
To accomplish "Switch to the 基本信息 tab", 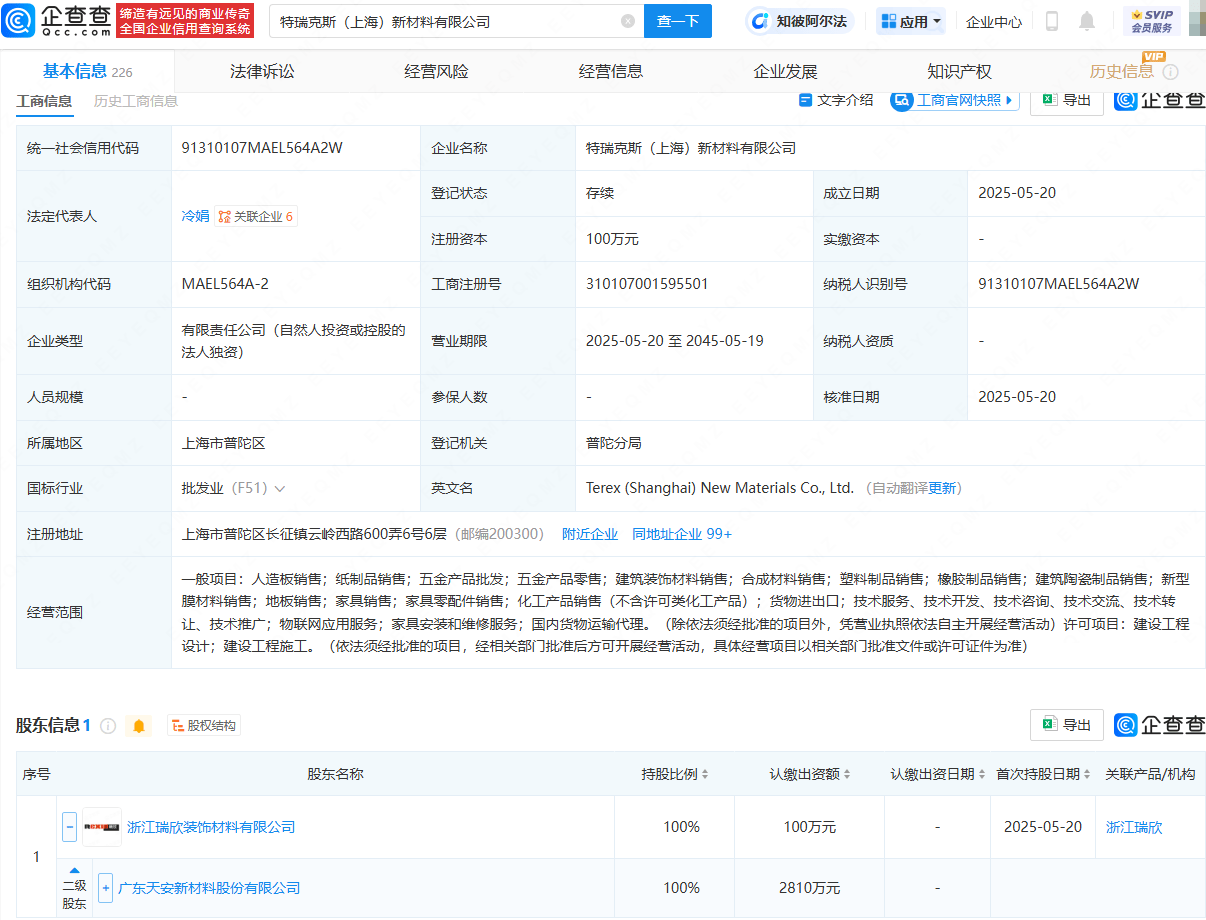I will [87, 71].
